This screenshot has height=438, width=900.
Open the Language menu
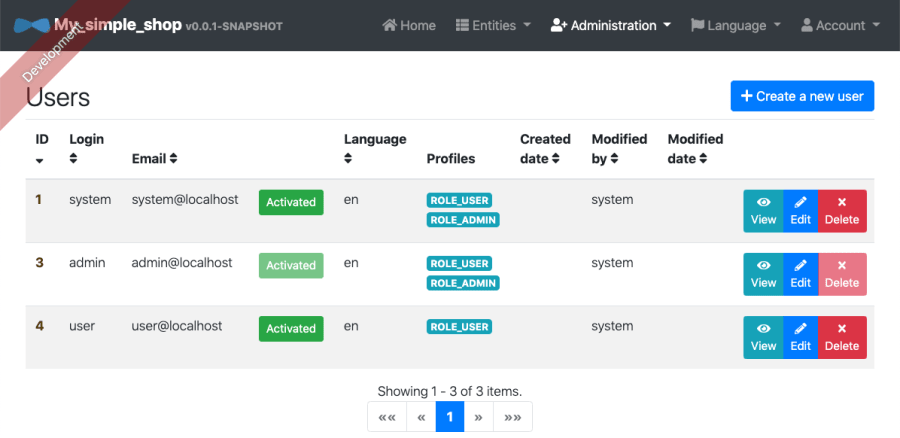736,25
